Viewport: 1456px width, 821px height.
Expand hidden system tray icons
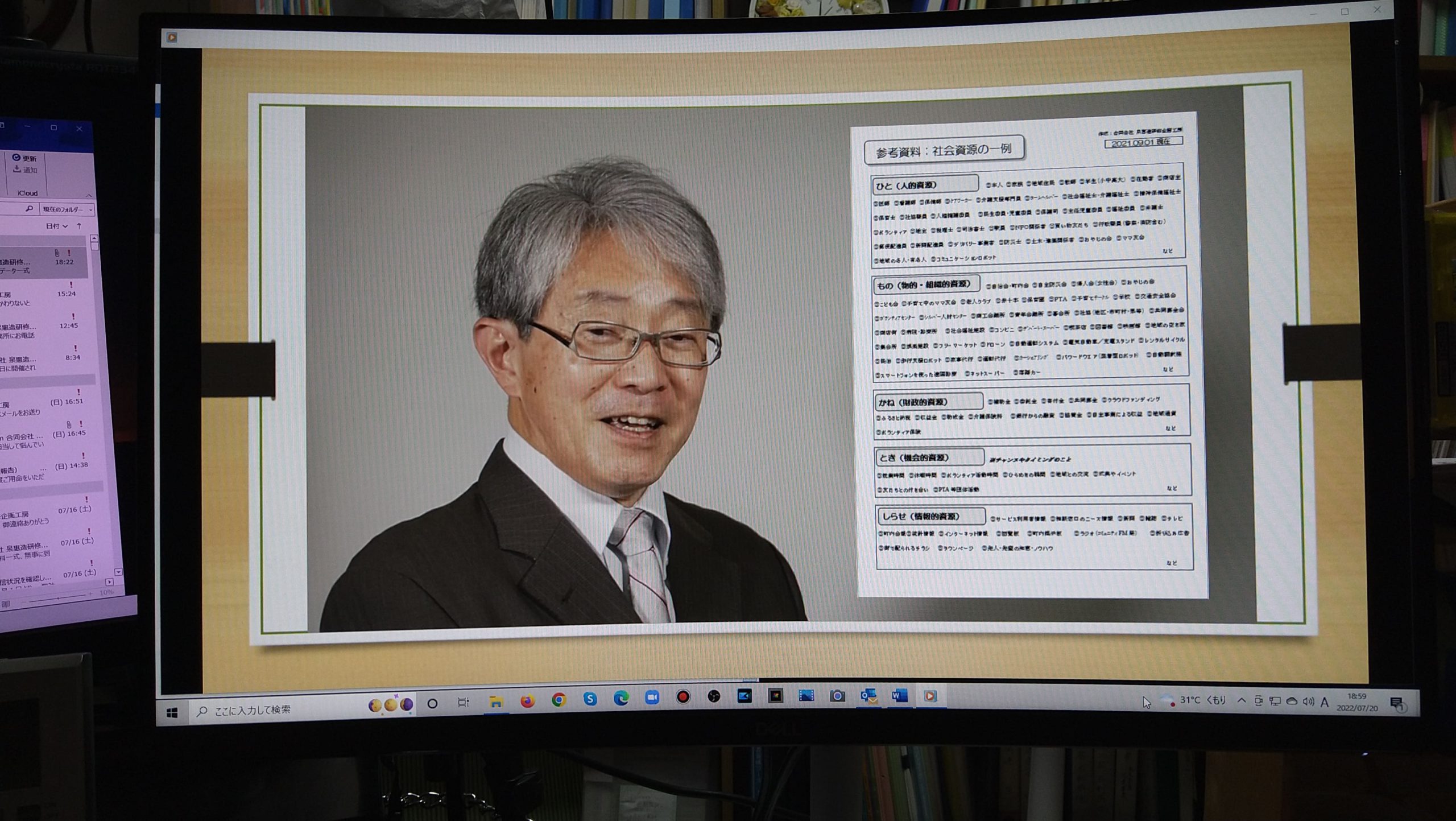coord(1241,701)
